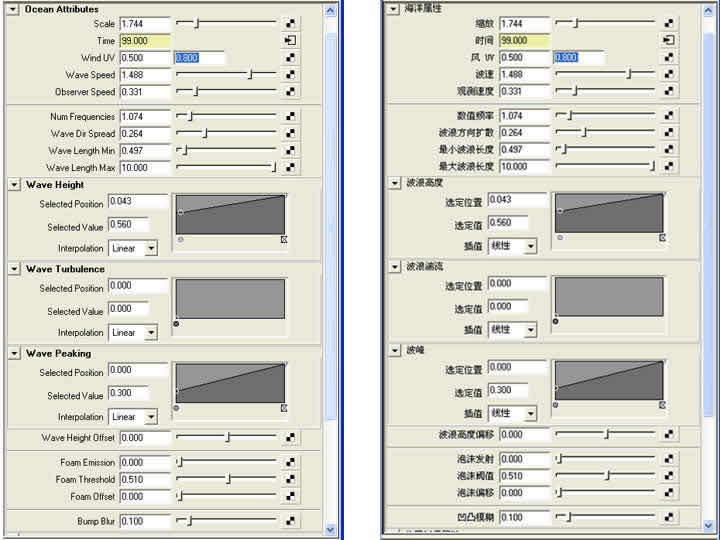This screenshot has height=540, width=720.
Task: Click the map button for 最小波浪长度
Action: (669, 149)
